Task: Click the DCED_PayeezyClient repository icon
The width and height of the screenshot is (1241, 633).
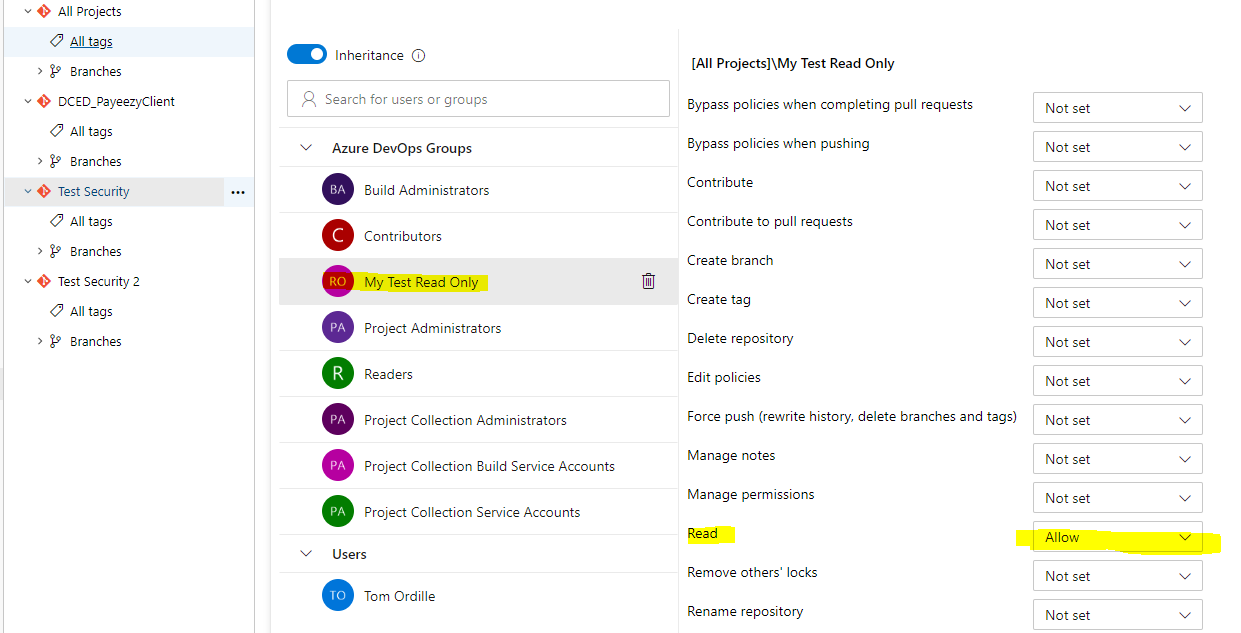Action: (43, 101)
